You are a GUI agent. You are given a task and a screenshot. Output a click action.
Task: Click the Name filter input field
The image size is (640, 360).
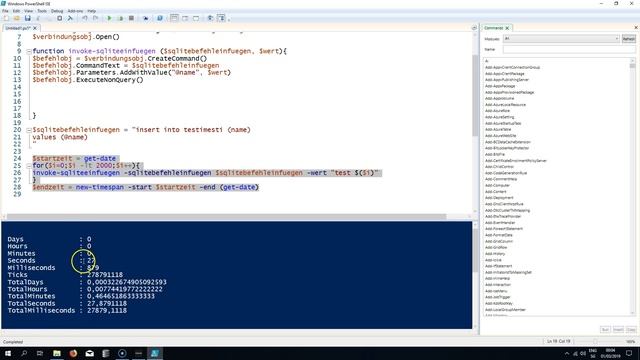569,49
